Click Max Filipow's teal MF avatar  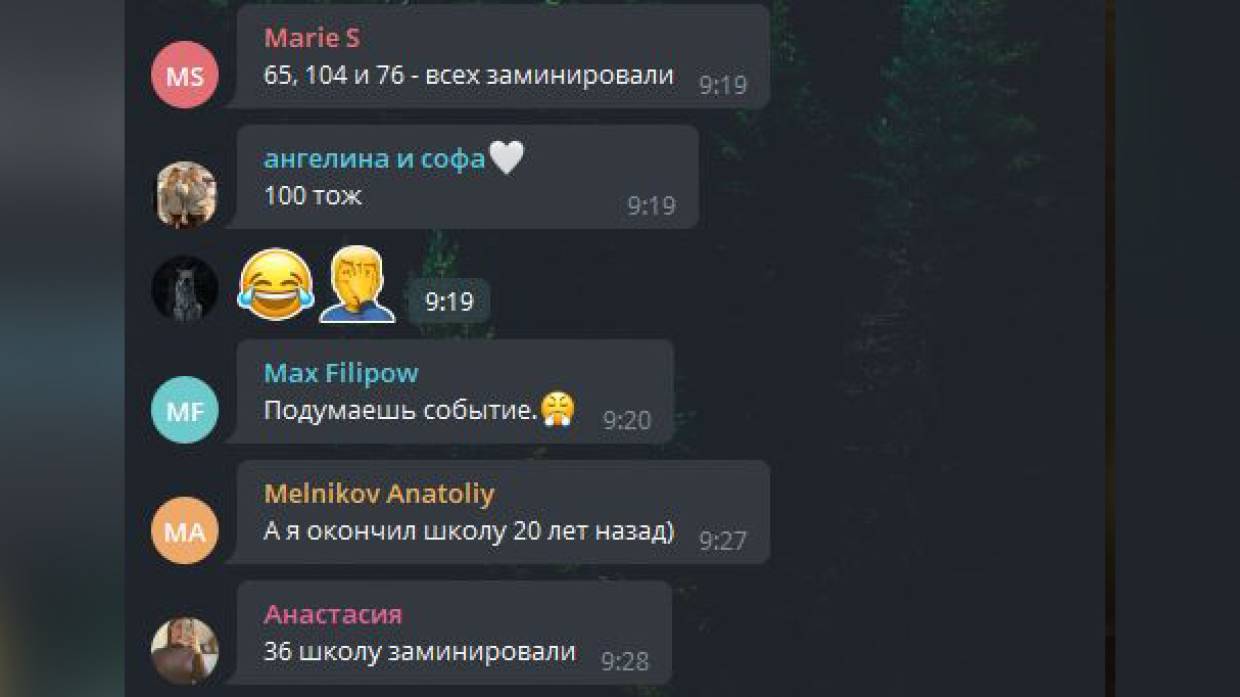pyautogui.click(x=184, y=410)
